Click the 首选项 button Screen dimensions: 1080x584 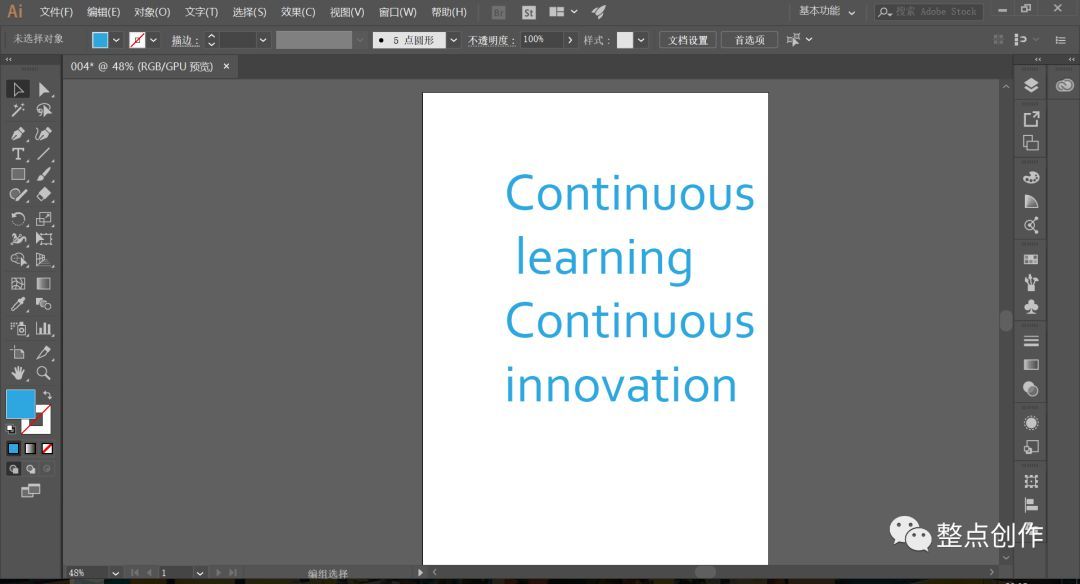point(749,40)
